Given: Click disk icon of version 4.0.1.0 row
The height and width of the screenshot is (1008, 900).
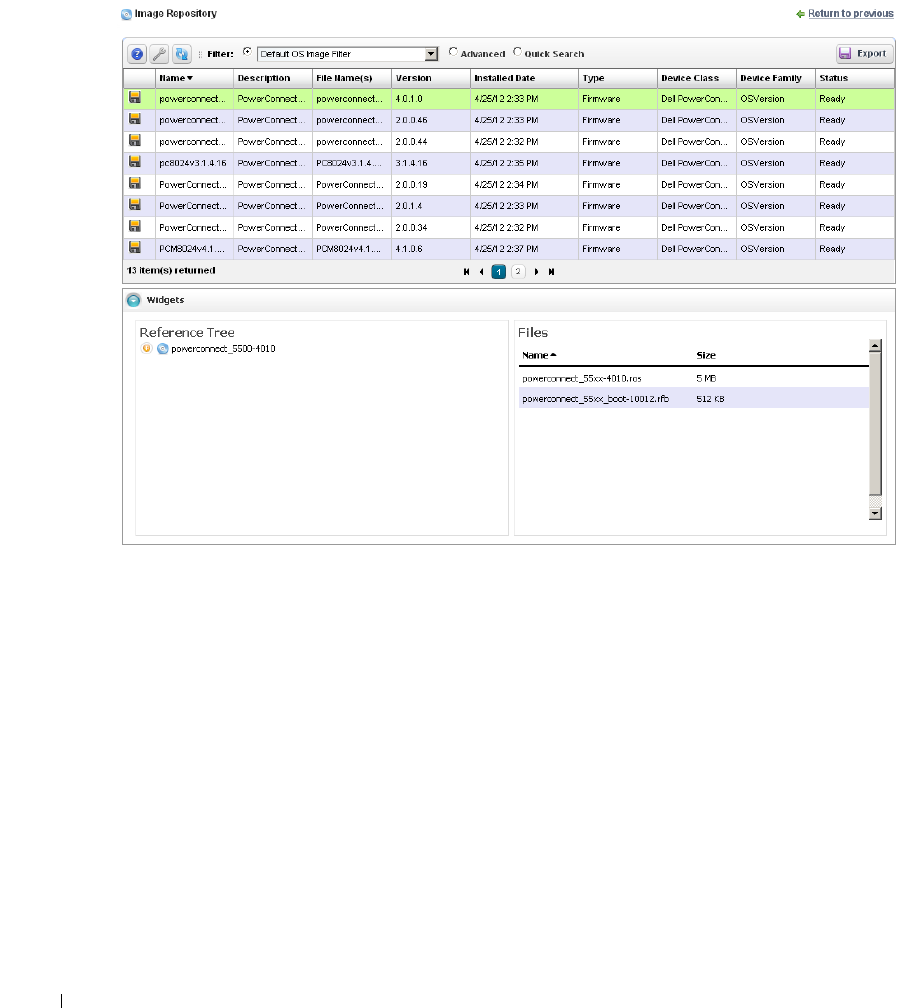Looking at the screenshot, I should [135, 97].
